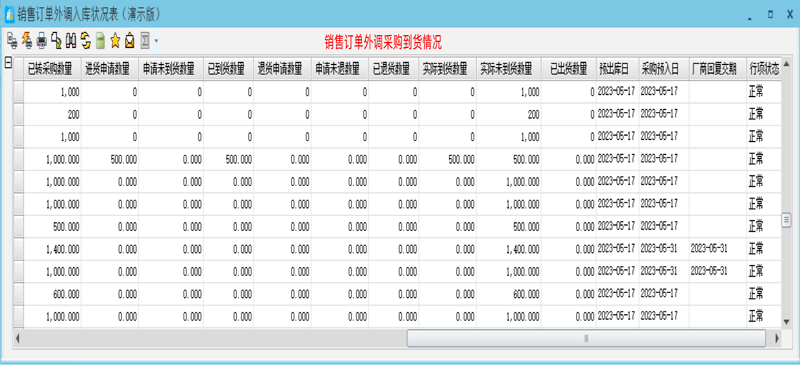
Task: Collapse the grid tree minus box
Action: pos(8,63)
